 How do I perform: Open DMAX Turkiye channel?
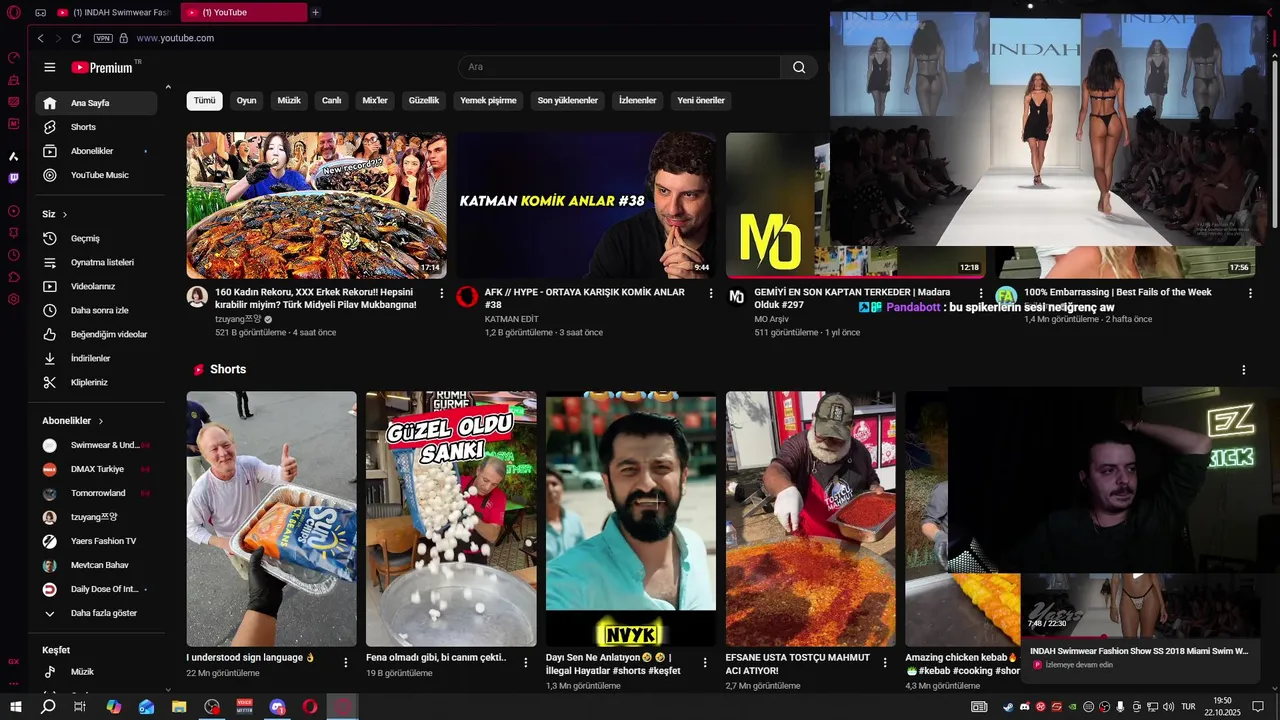pyautogui.click(x=96, y=469)
